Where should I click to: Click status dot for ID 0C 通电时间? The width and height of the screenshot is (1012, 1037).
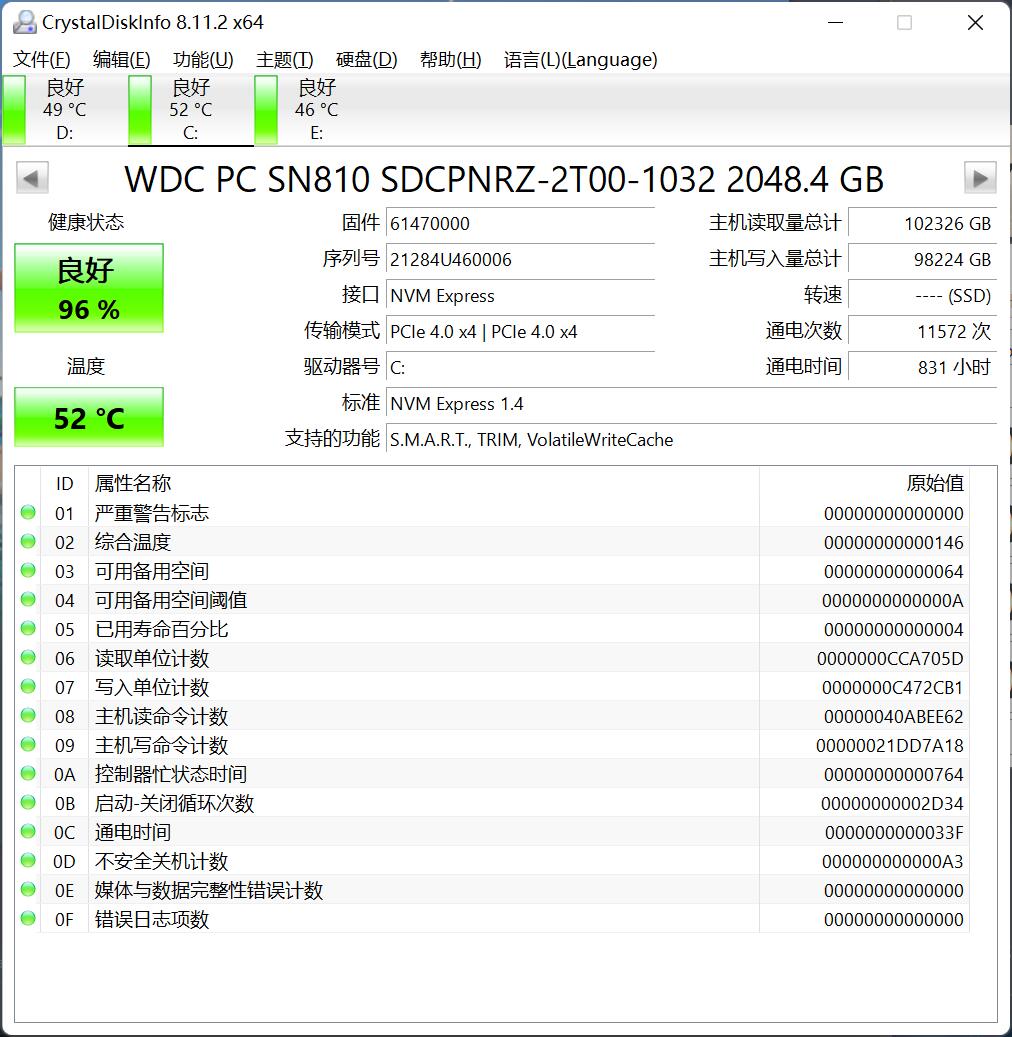[x=28, y=831]
